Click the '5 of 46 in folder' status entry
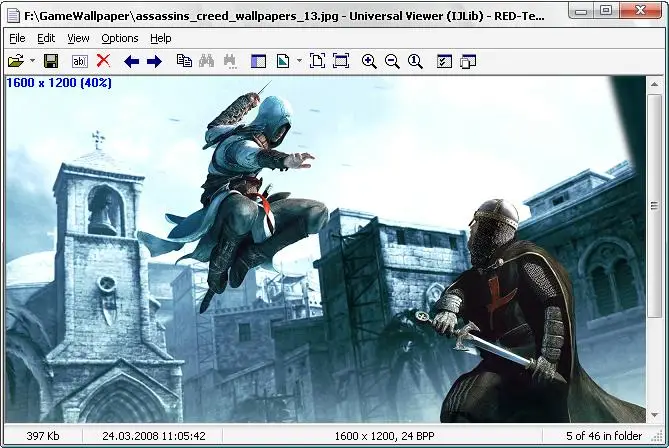 click(604, 436)
